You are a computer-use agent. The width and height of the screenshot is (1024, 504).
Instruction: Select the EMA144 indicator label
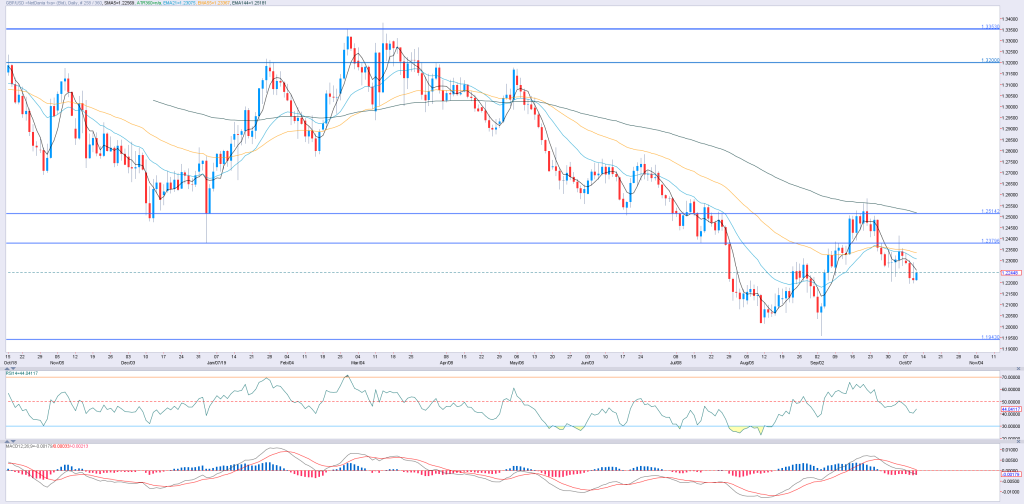pyautogui.click(x=246, y=3)
